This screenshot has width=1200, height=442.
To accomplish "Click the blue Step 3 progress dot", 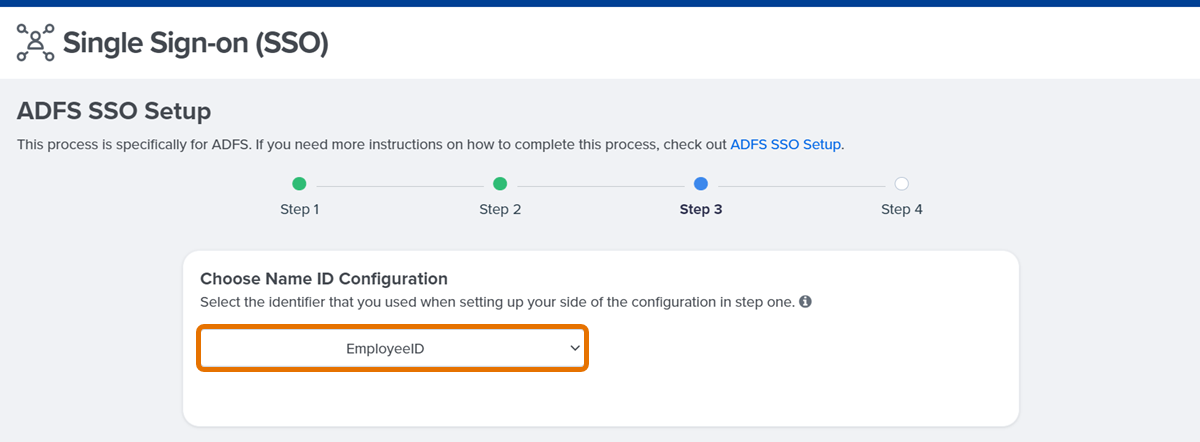I will tap(700, 184).
